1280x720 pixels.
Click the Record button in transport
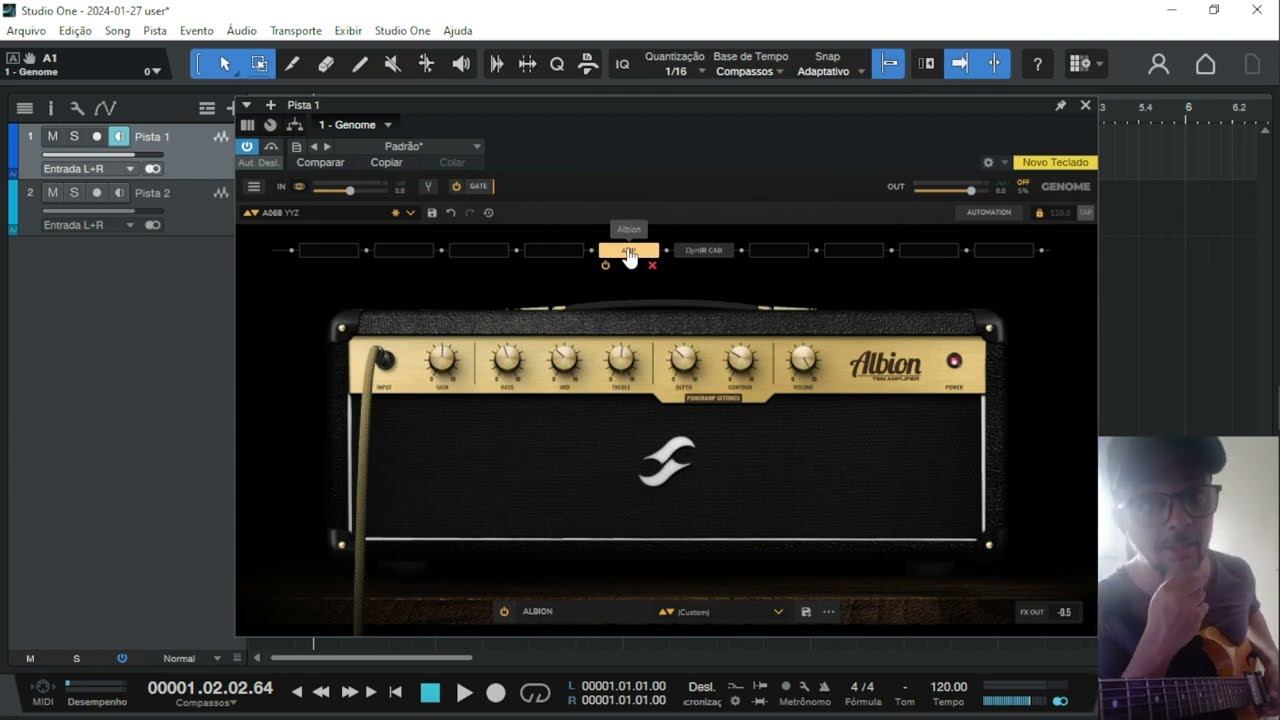496,693
